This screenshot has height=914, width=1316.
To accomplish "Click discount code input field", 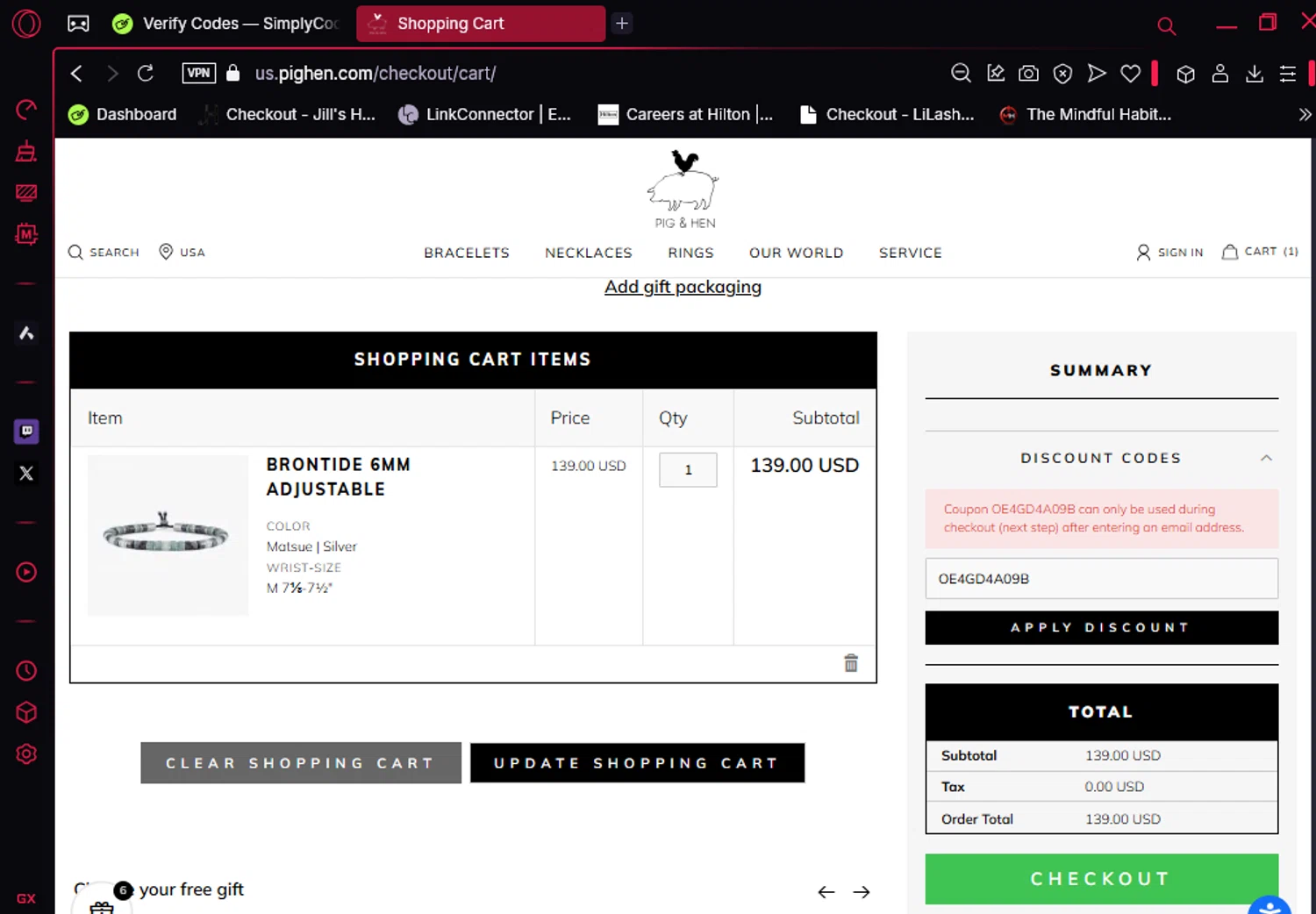I will (x=1101, y=579).
